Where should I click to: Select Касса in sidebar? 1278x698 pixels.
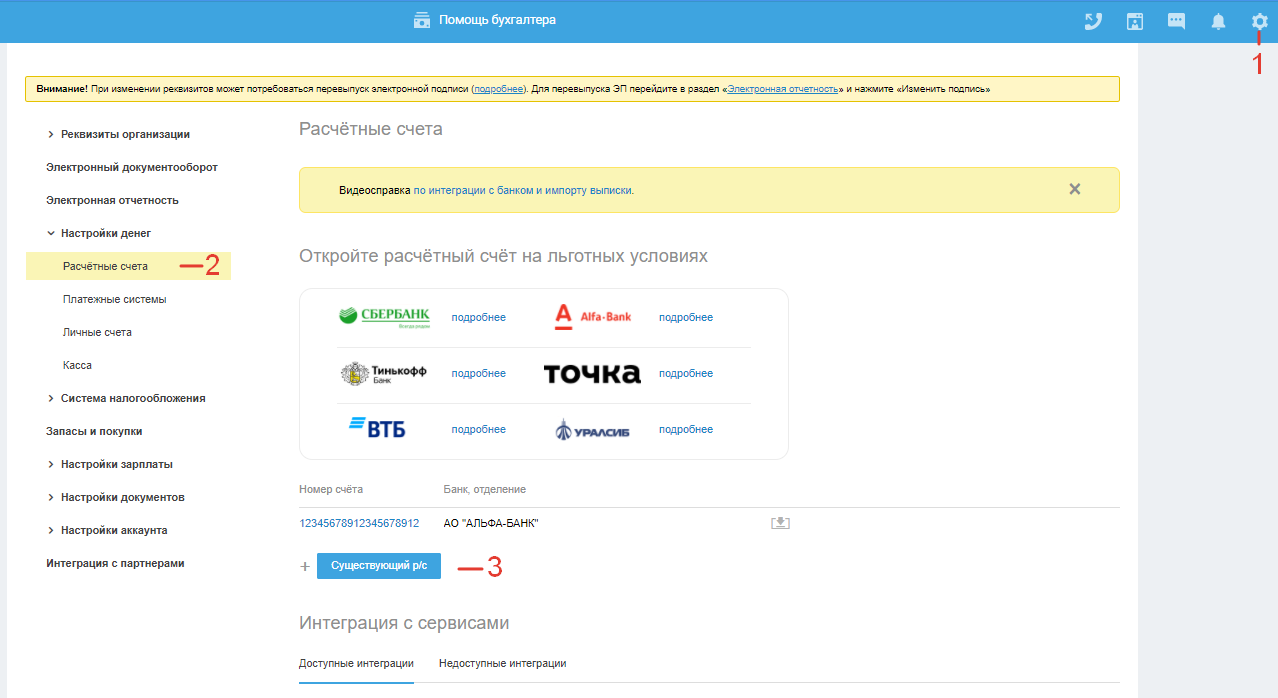click(x=77, y=365)
